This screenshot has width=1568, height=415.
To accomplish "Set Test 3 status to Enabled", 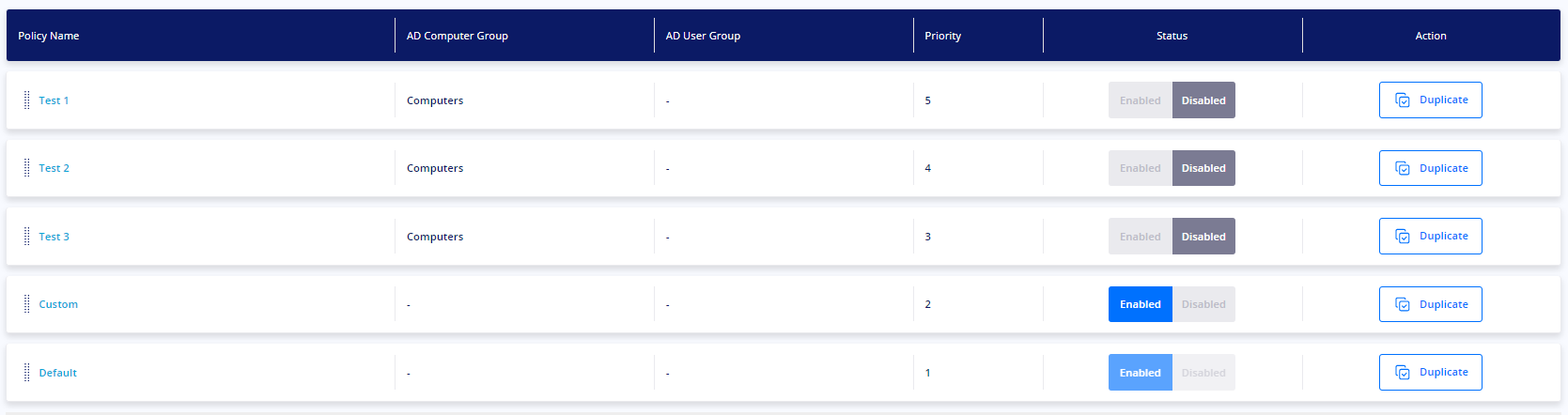I will coord(1141,237).
